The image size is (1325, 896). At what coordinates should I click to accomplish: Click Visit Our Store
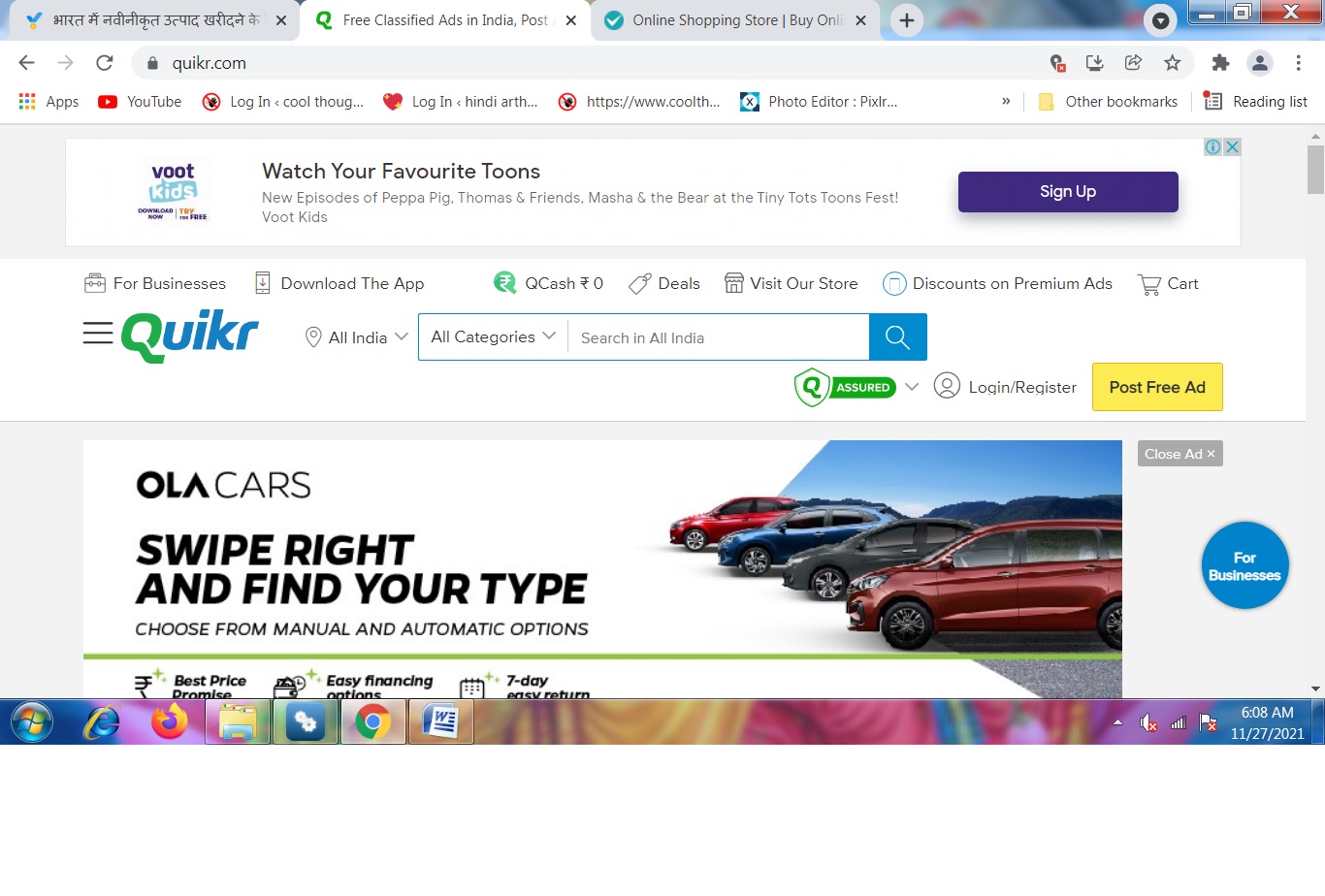(x=792, y=284)
